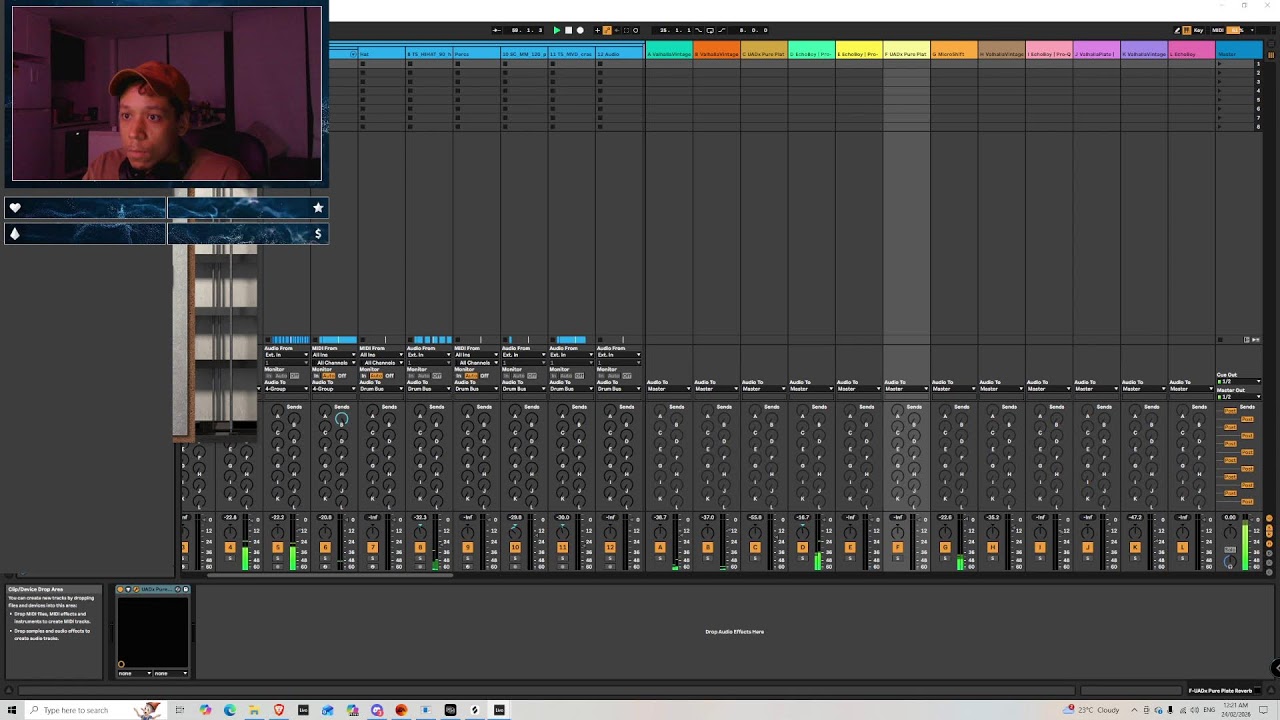Toggle the orange Automation Arm icon
Screen dimensions: 1280x720
(607, 30)
